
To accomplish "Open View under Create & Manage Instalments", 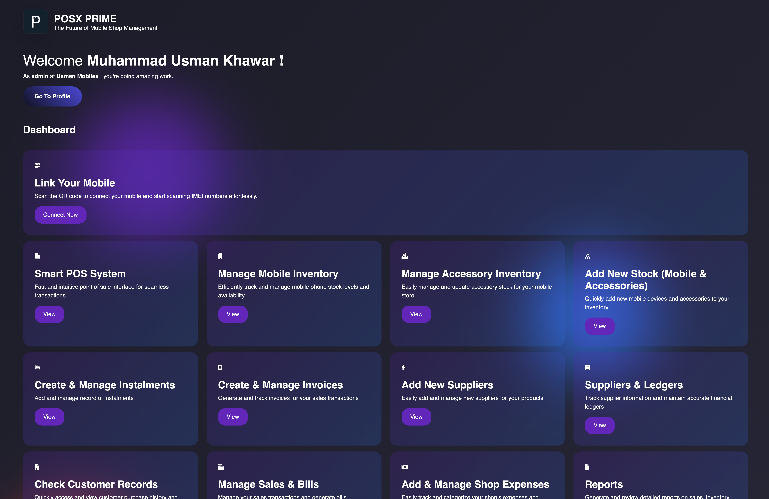I will 49,416.
